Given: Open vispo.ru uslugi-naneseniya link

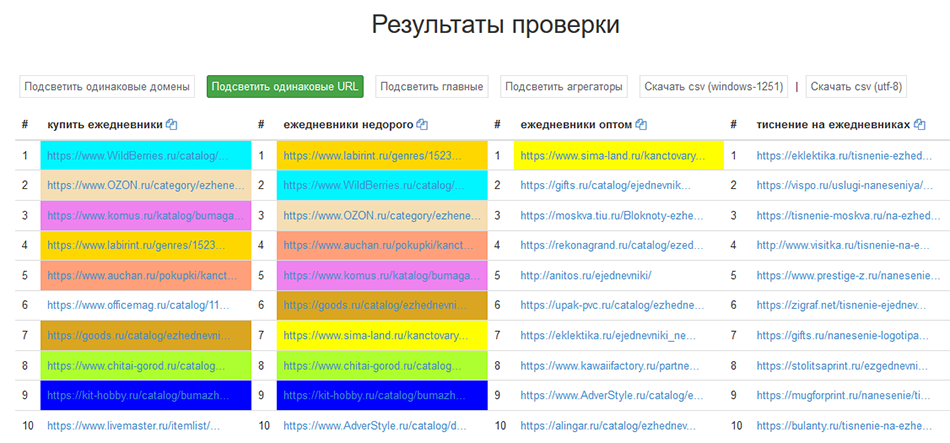Looking at the screenshot, I should pyautogui.click(x=845, y=185).
